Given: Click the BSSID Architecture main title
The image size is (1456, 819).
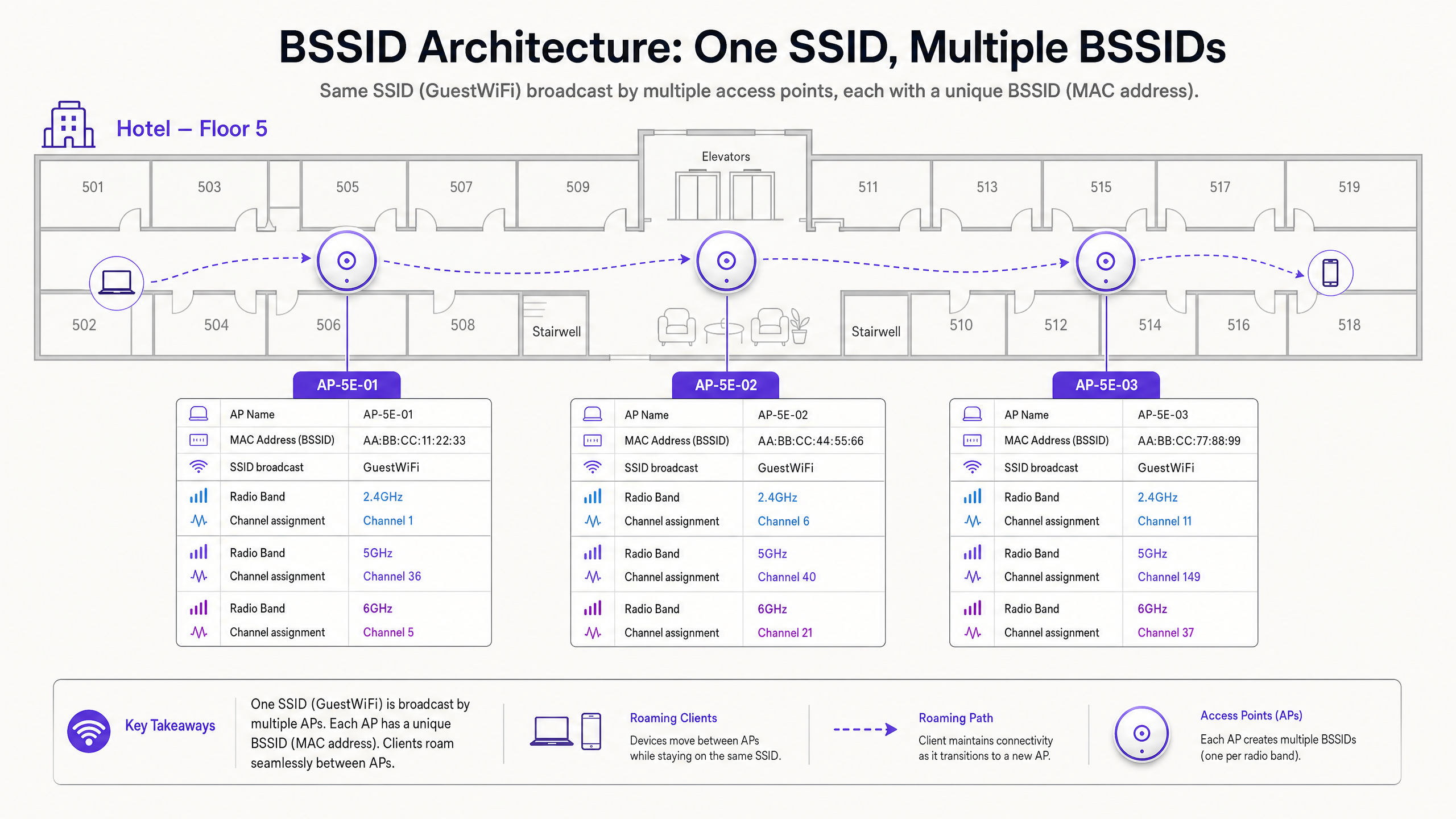Looking at the screenshot, I should (752, 47).
